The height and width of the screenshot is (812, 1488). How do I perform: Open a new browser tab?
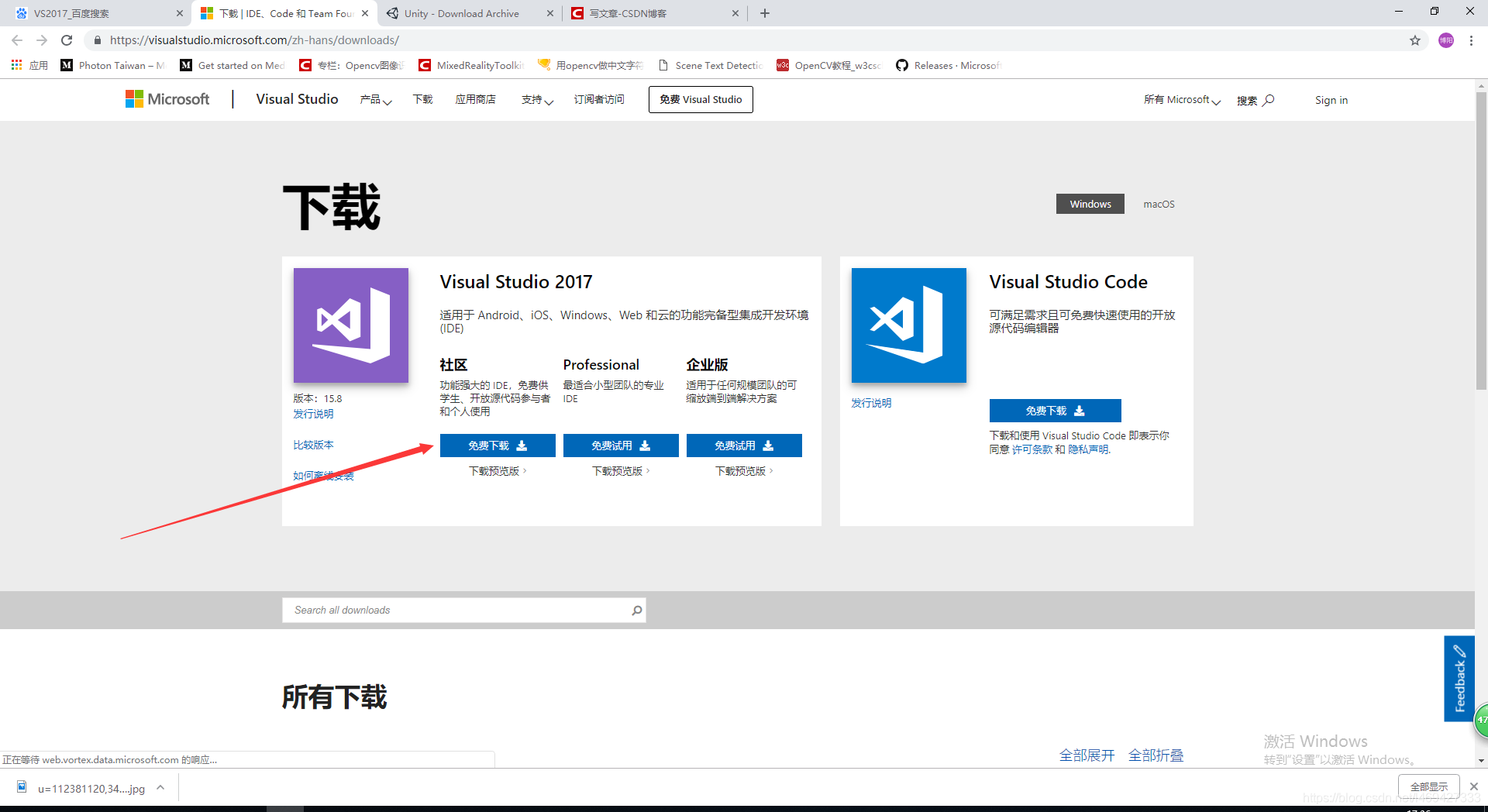click(x=765, y=13)
